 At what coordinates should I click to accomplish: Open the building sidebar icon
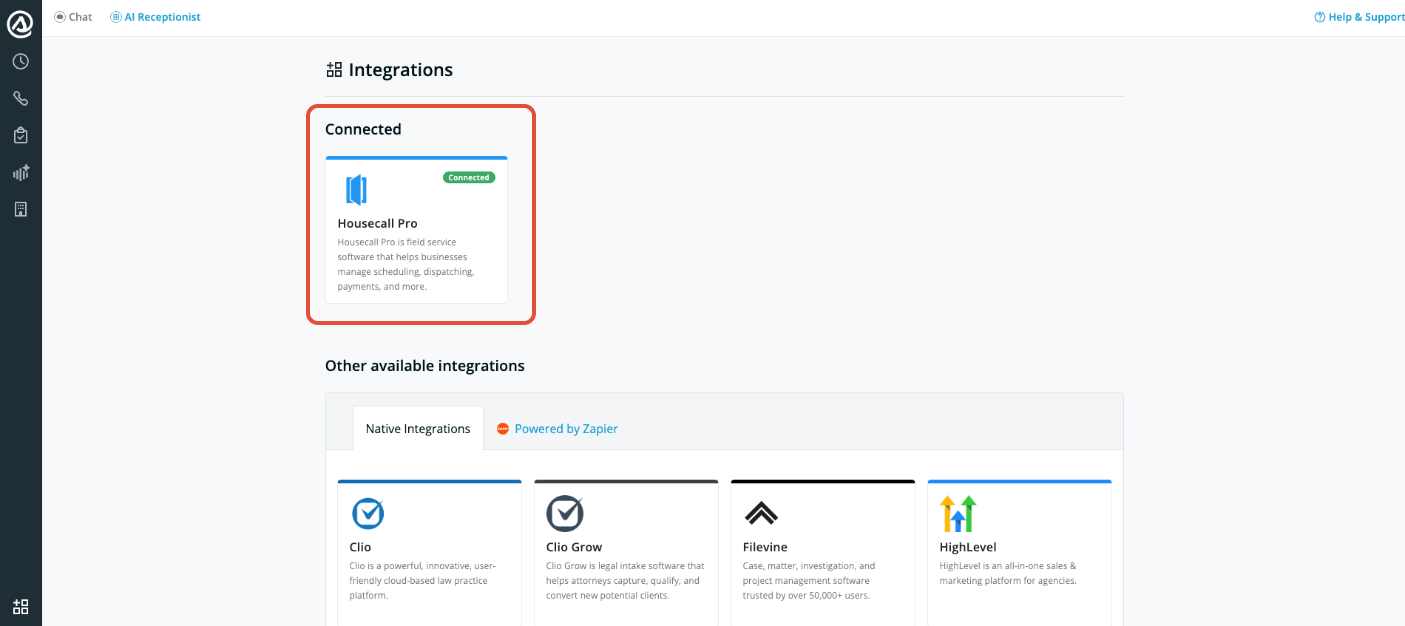point(20,210)
